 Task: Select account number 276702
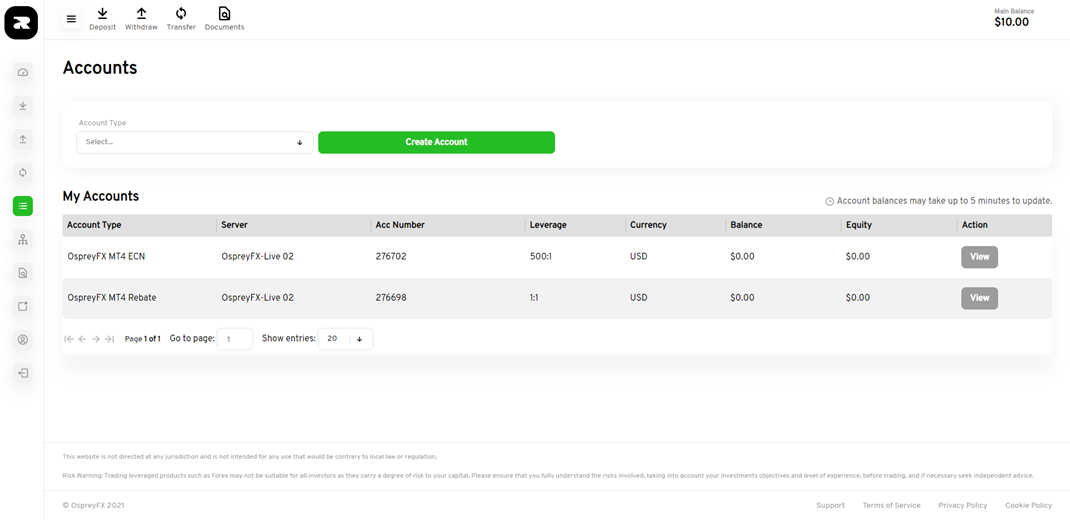(391, 257)
